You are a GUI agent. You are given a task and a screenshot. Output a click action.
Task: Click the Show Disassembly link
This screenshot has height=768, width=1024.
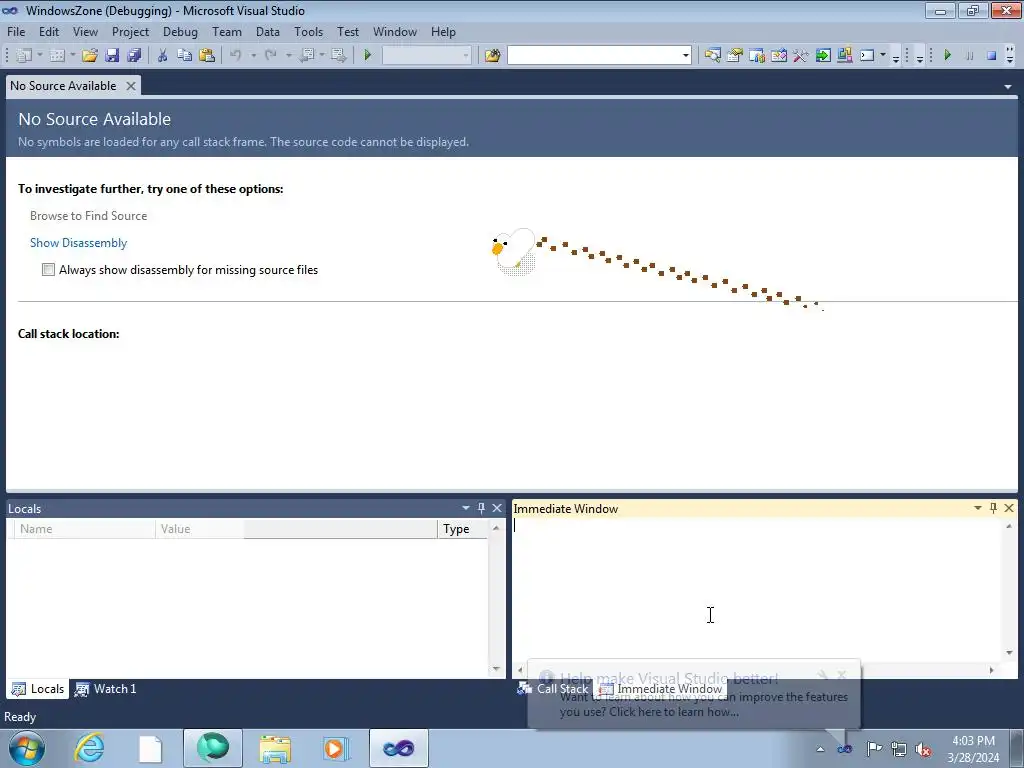(78, 243)
